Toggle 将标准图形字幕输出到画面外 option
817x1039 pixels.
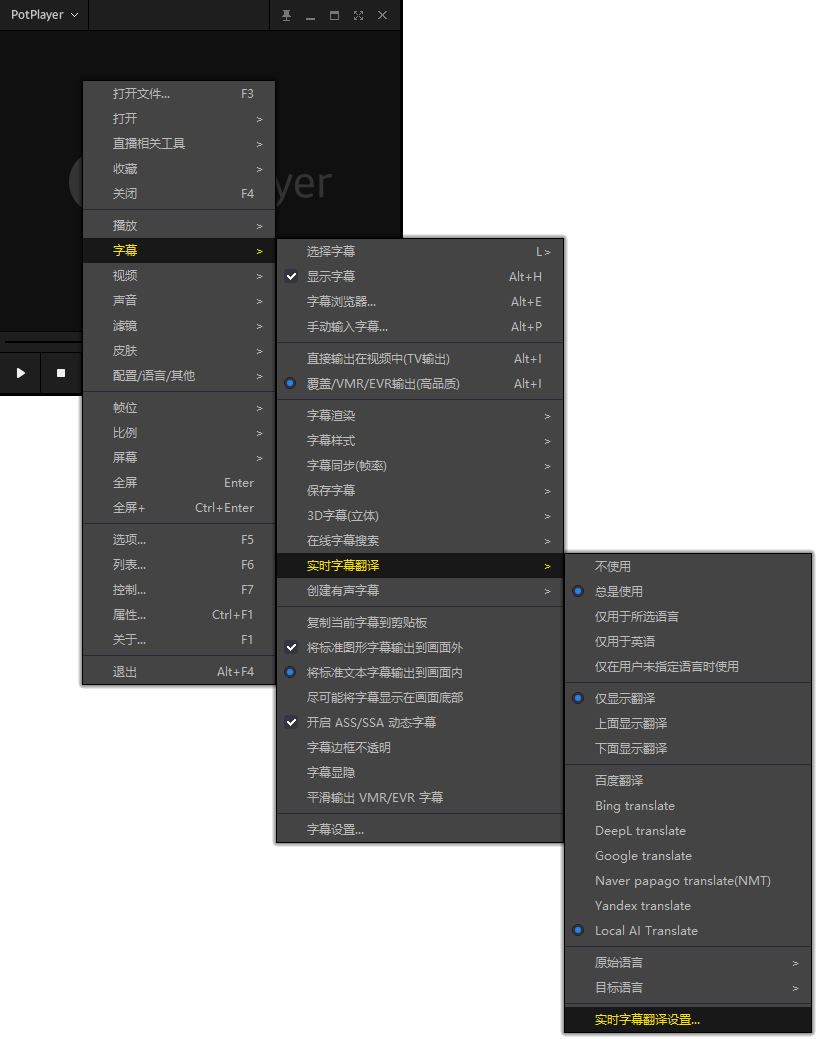(x=420, y=647)
